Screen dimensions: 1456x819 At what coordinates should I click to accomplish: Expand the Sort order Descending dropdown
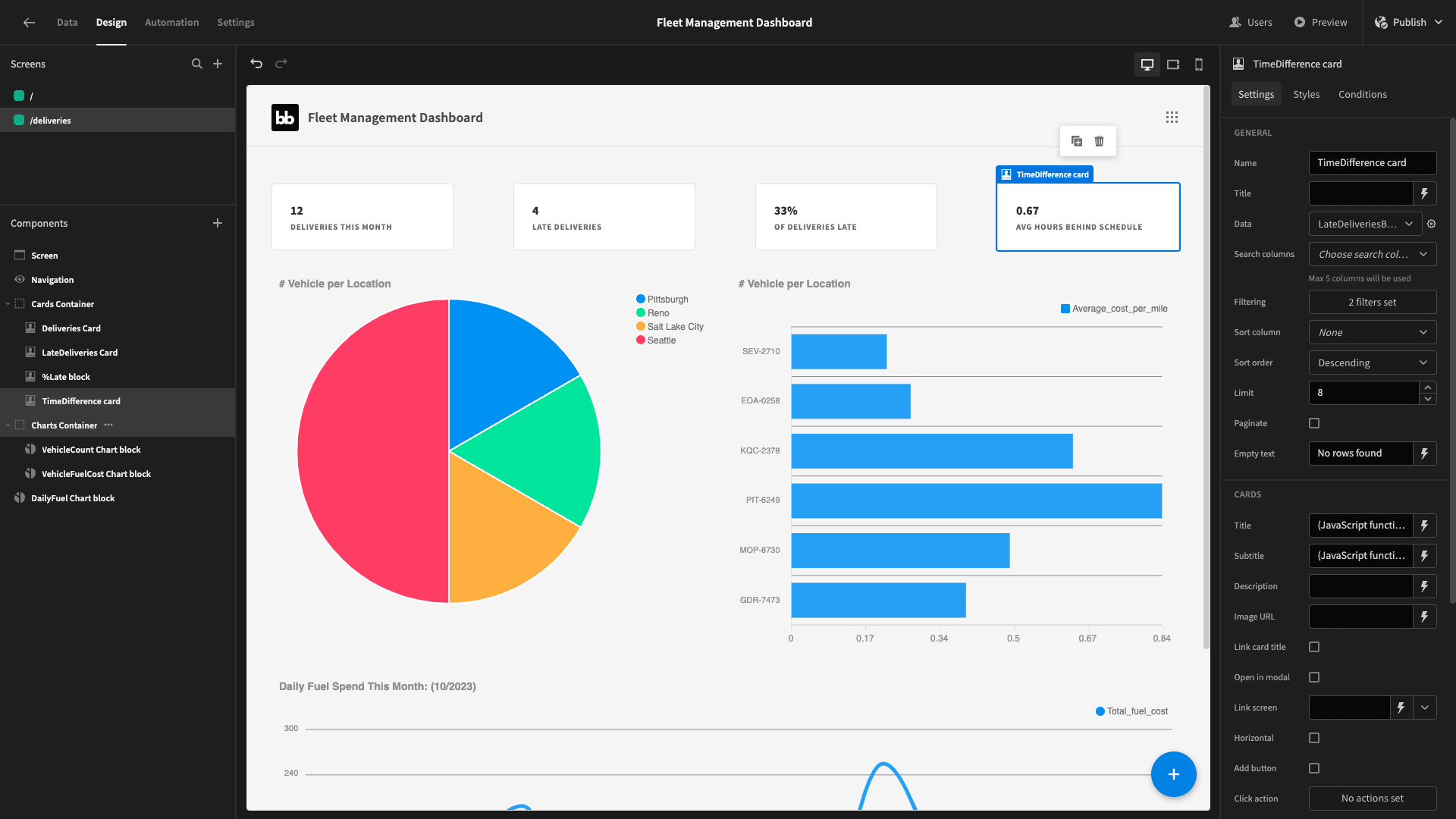(1373, 362)
